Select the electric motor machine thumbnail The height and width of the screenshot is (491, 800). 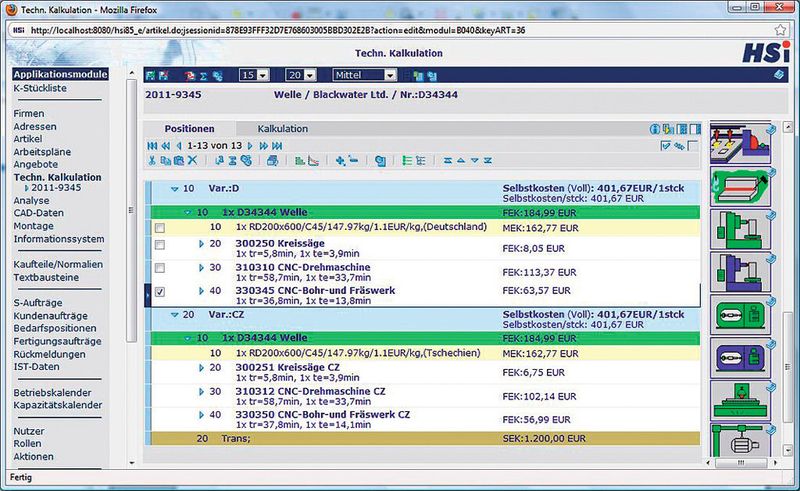(738, 444)
